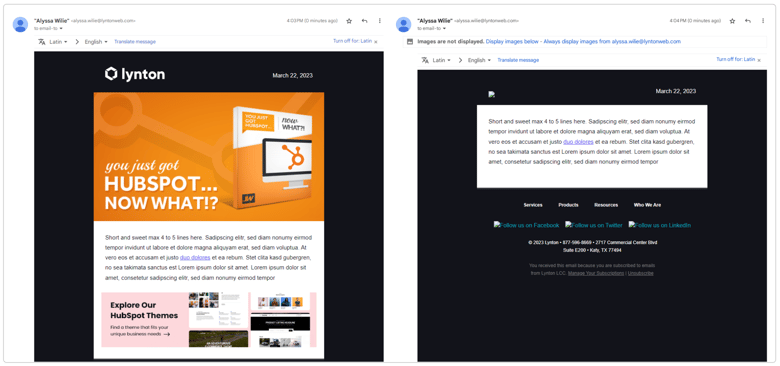Viewport: 780px width, 366px height.
Task: Close the right email translation bar
Action: click(x=759, y=60)
